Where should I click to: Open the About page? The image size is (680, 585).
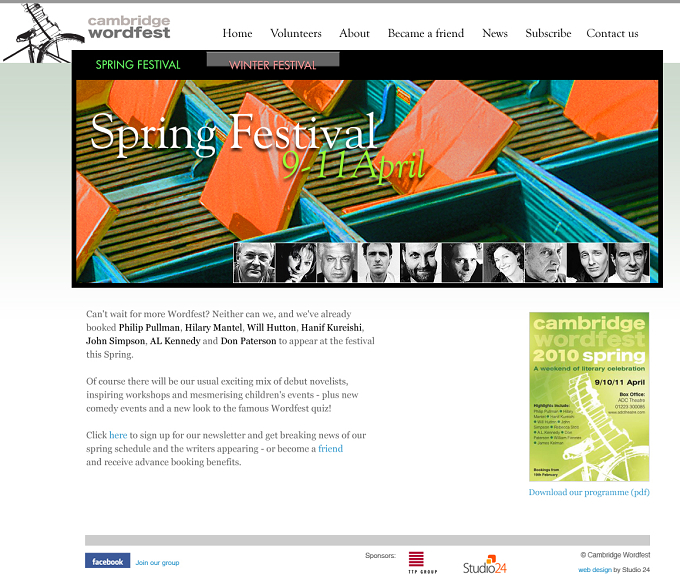tap(354, 33)
